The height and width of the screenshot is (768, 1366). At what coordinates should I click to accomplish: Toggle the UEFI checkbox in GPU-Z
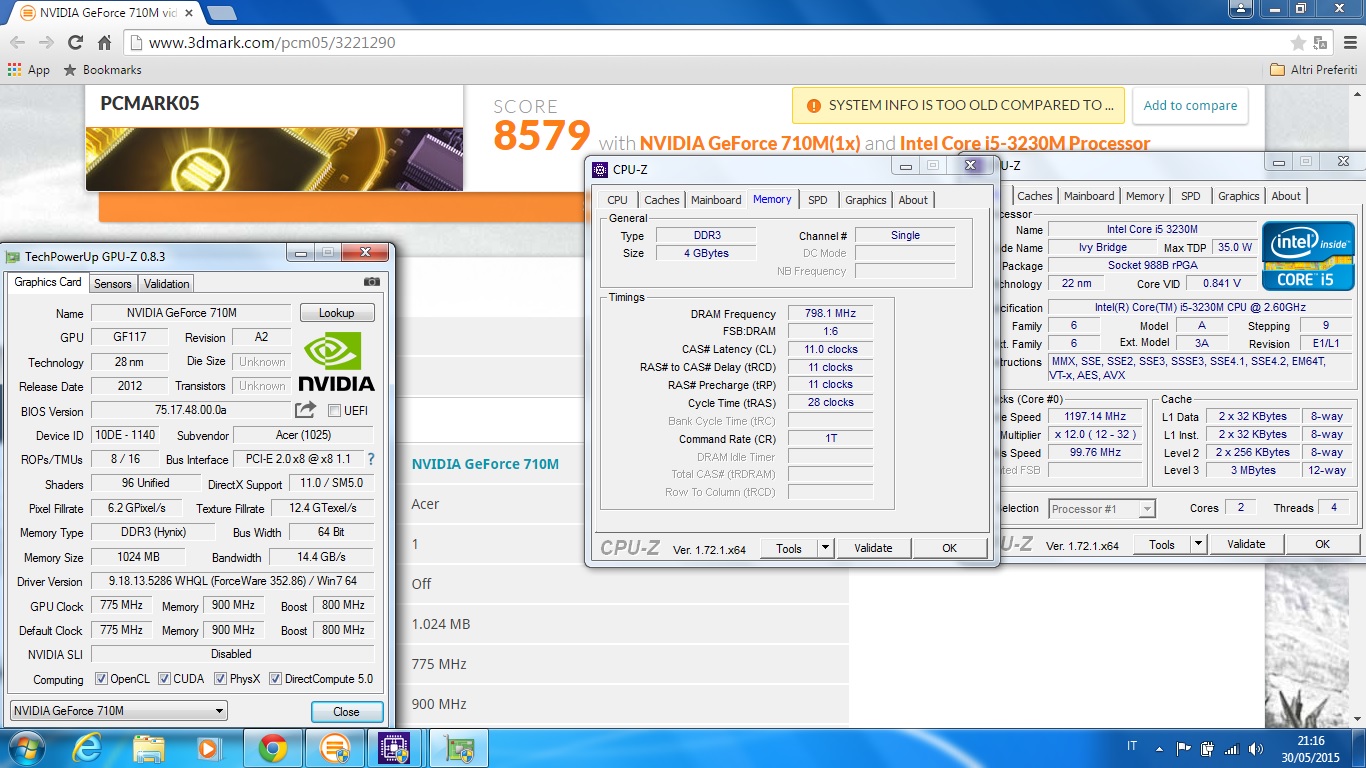pos(334,411)
